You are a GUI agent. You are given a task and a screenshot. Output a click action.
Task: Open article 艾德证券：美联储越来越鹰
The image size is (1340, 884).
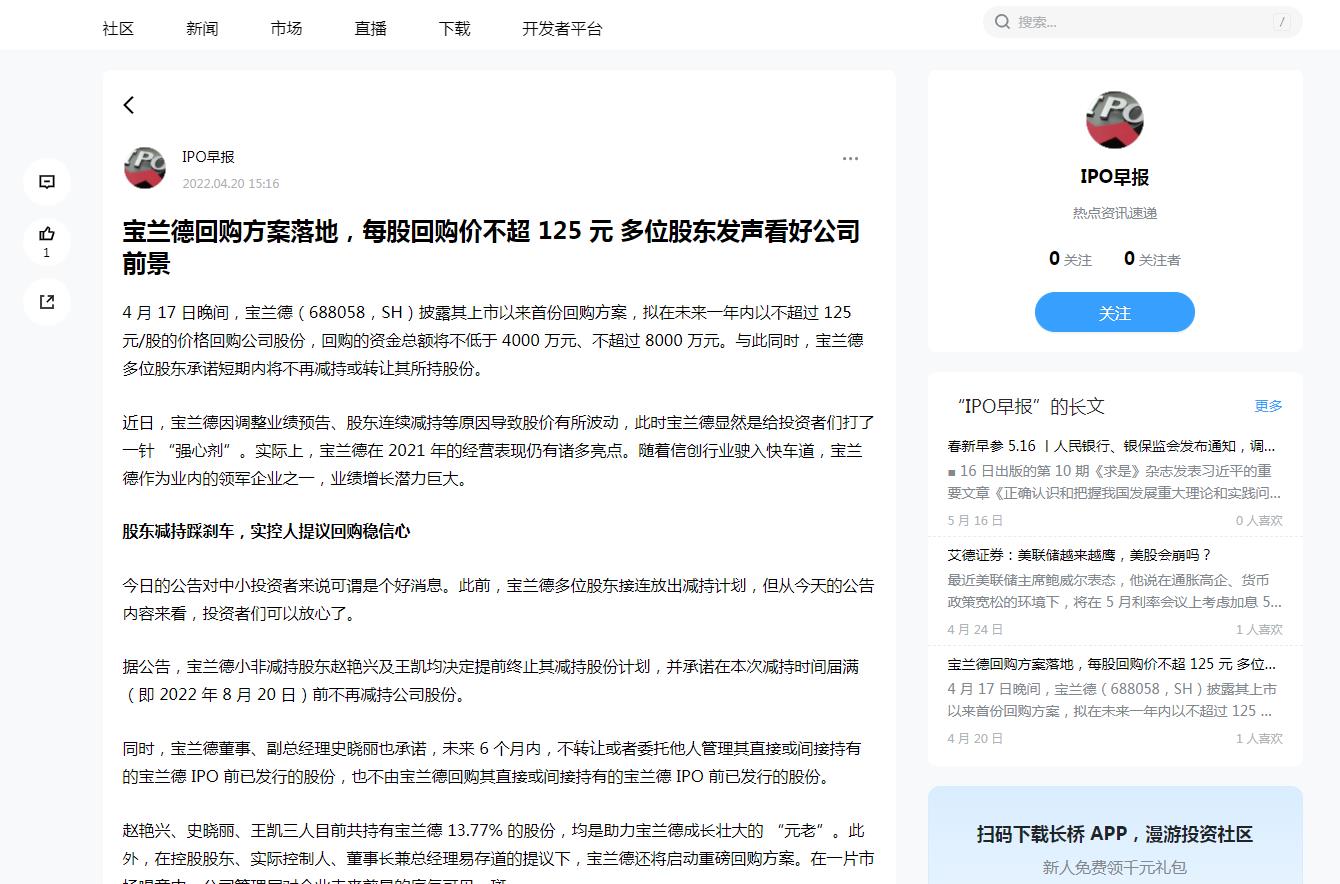[1080, 555]
